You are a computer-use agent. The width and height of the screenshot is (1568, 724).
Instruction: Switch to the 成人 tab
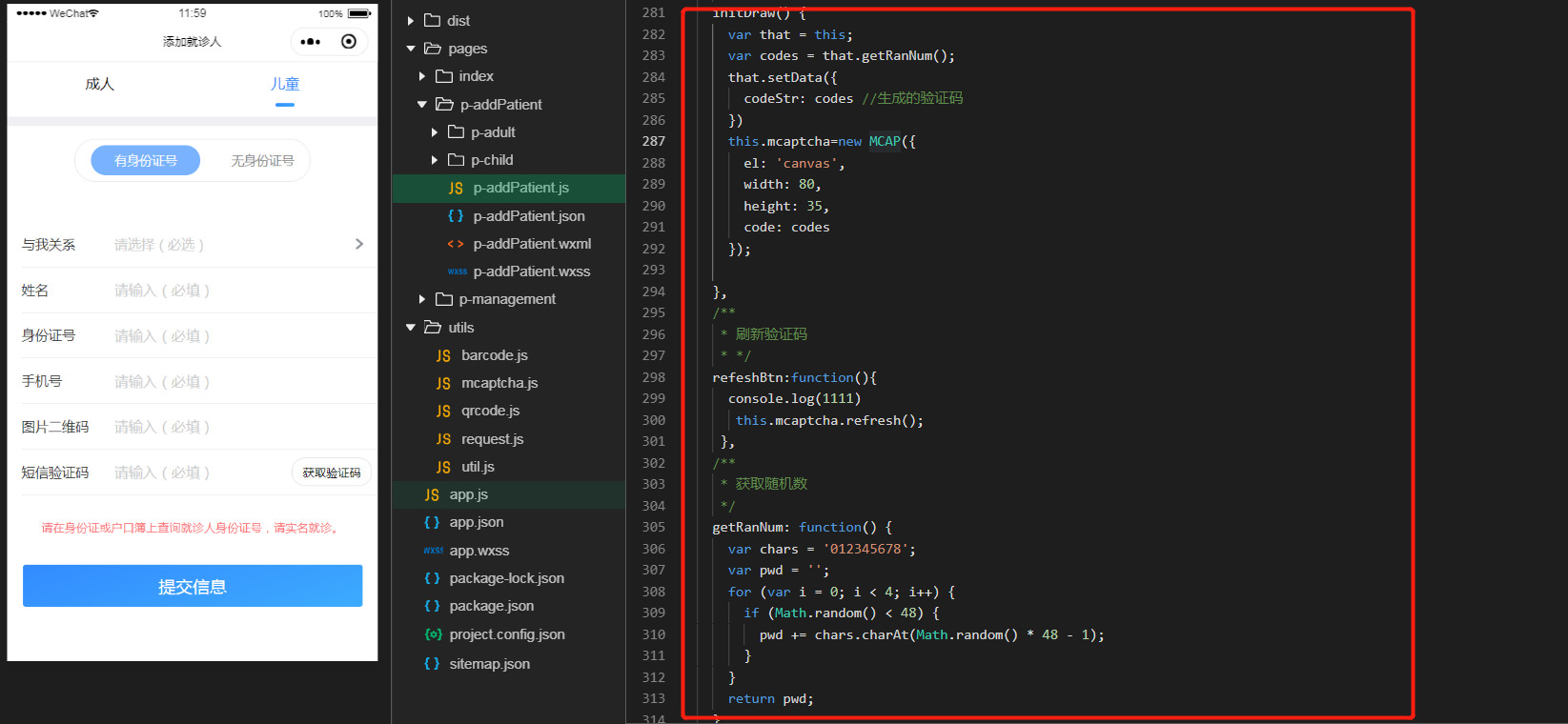click(x=99, y=84)
